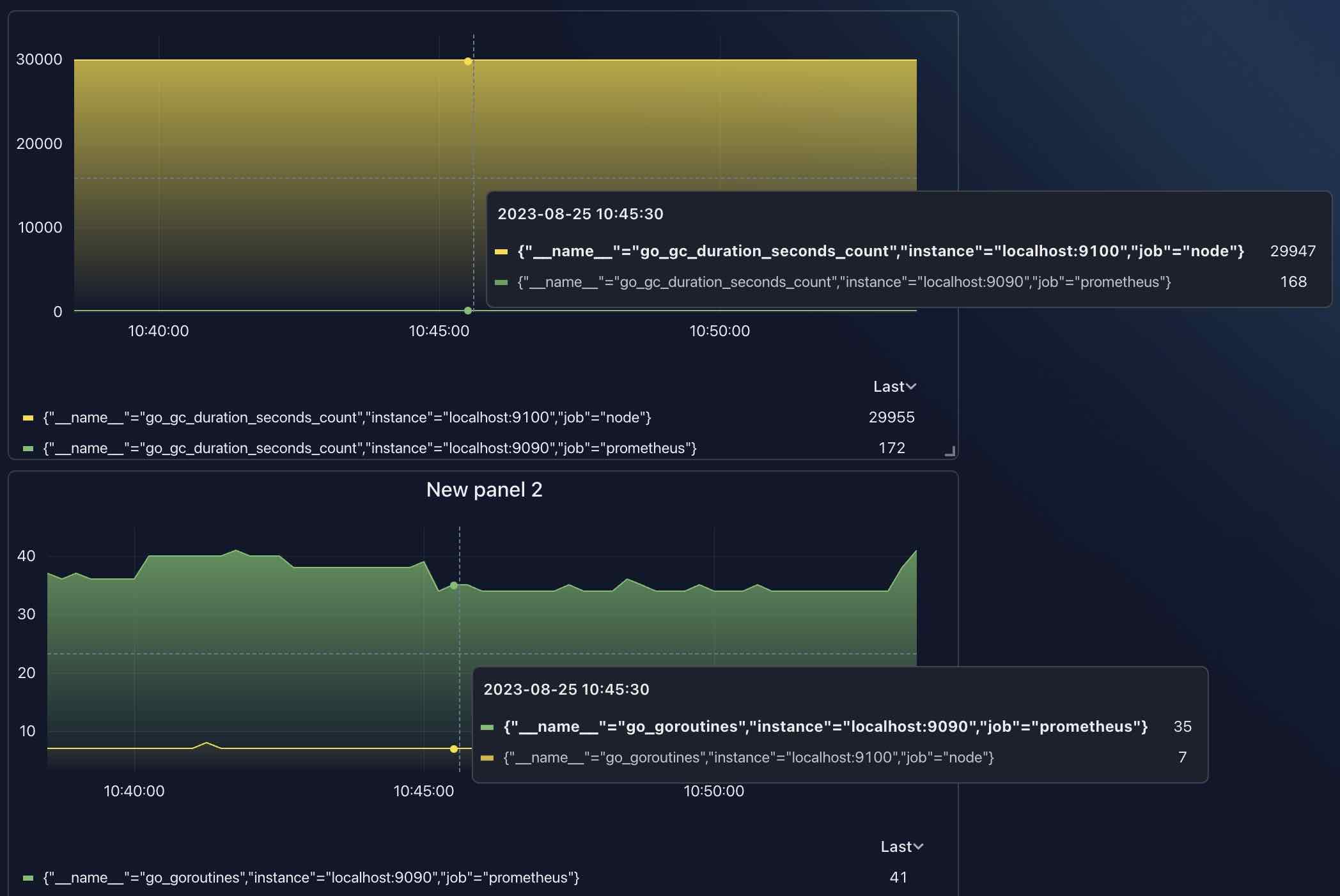This screenshot has height=896, width=1340.
Task: Click 10:50:00 tick on top chart axis
Action: 719,331
